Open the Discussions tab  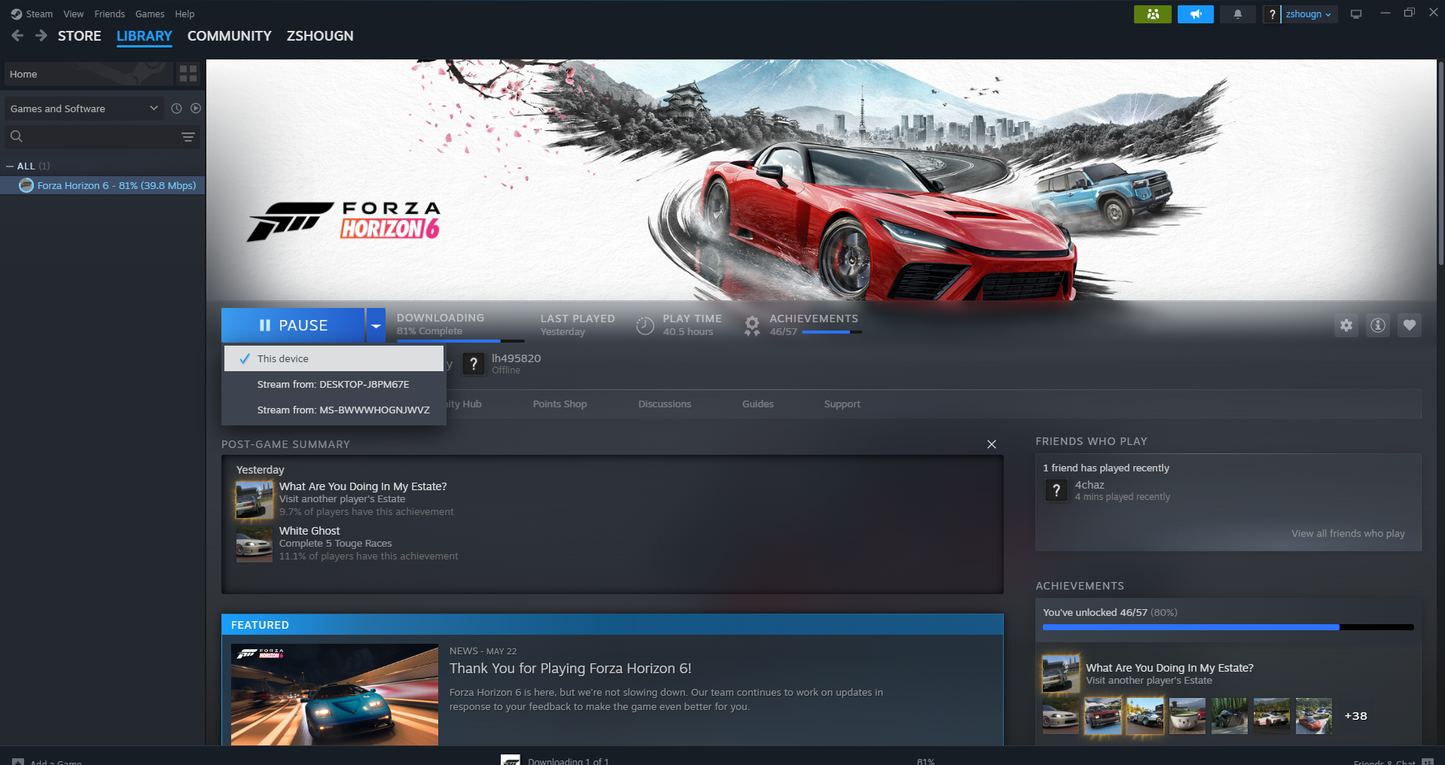click(x=665, y=404)
